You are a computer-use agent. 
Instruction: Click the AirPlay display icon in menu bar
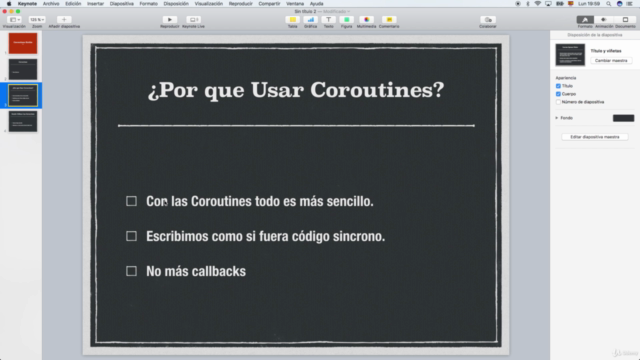point(548,4)
